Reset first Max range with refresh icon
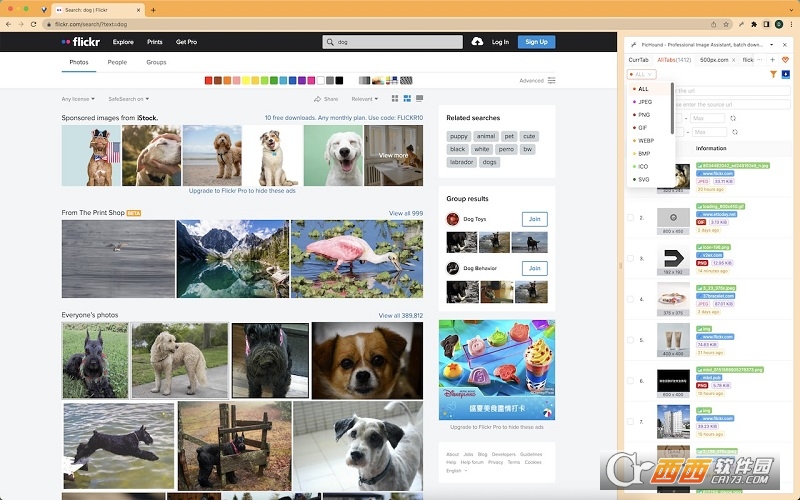The height and width of the screenshot is (500, 800). [733, 118]
